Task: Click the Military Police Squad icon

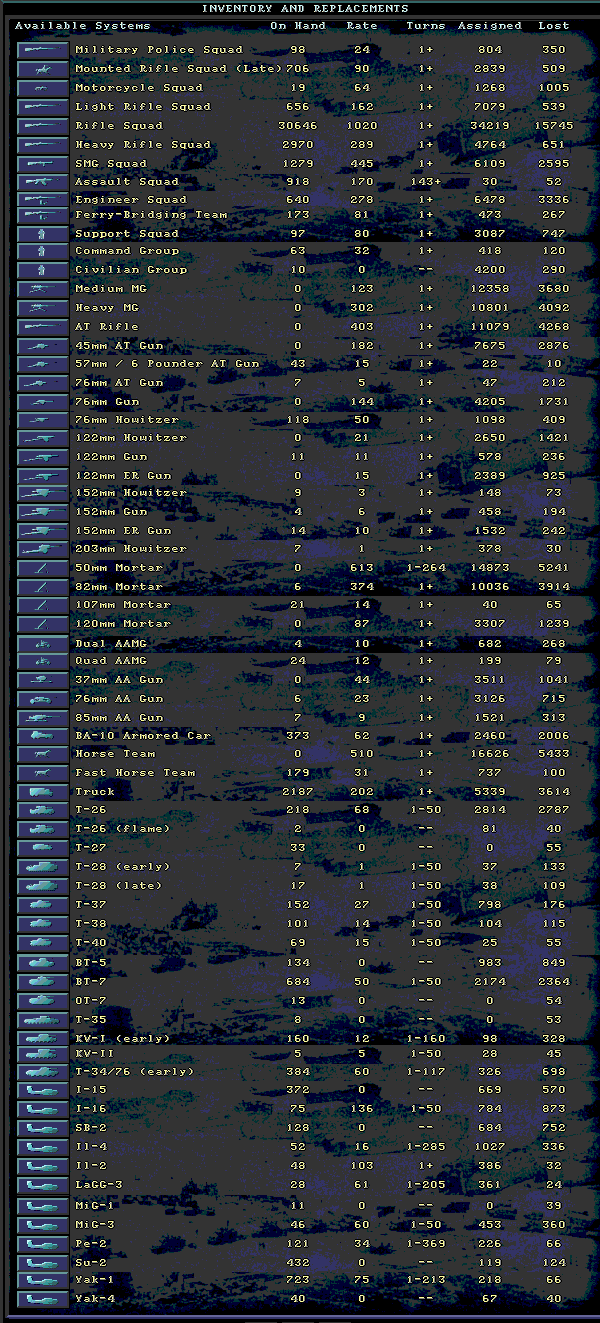Action: tap(43, 50)
